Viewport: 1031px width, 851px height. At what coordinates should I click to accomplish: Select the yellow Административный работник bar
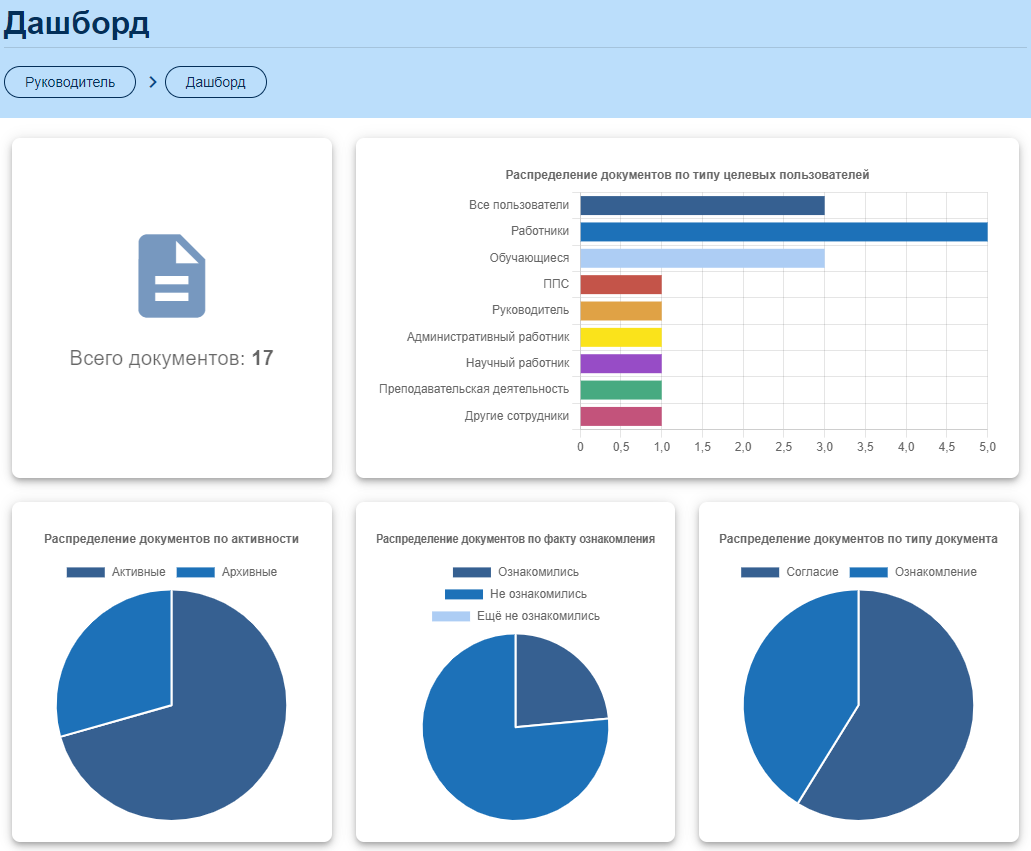[621, 337]
